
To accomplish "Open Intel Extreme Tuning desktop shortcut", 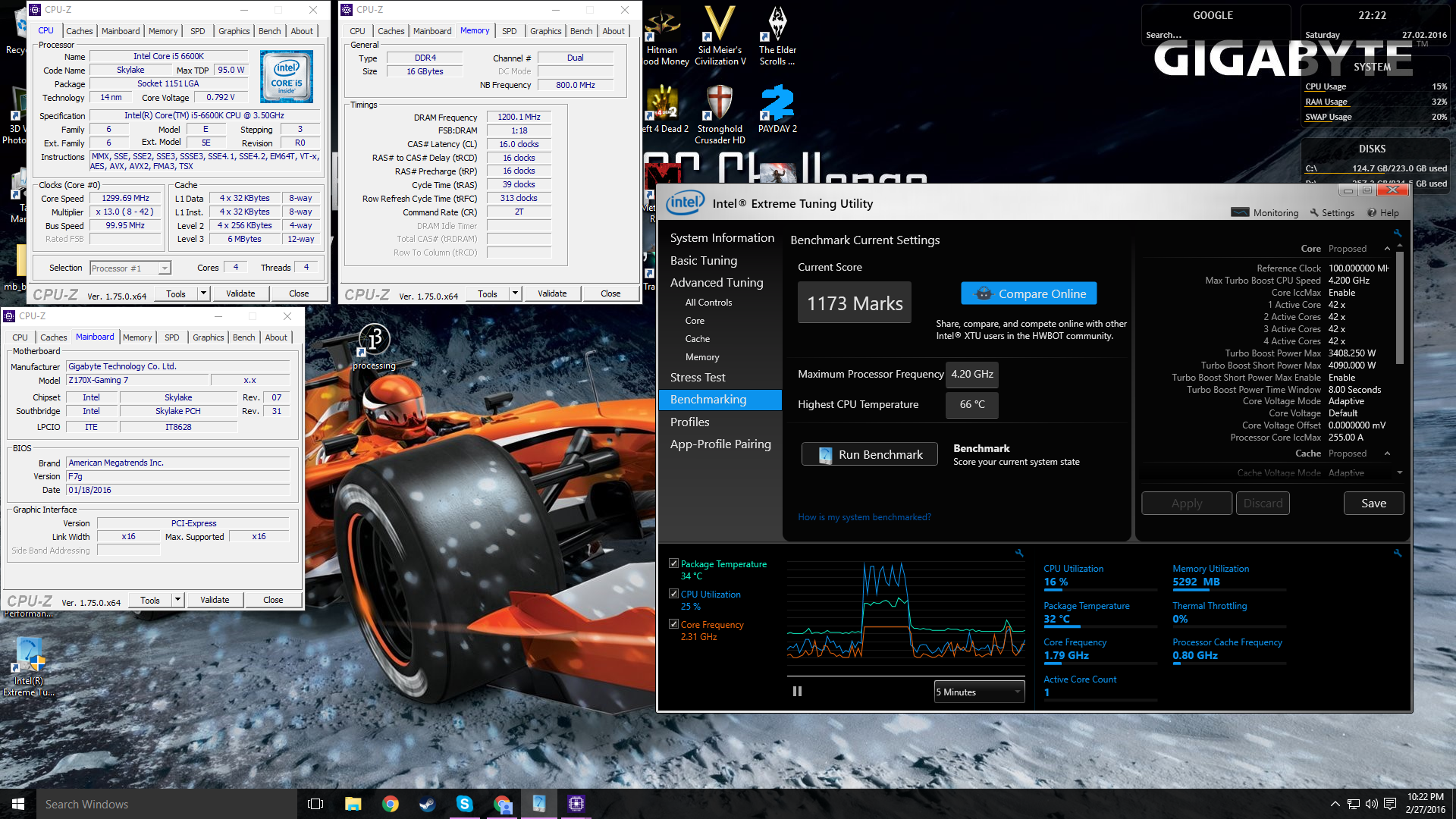I will [x=29, y=667].
